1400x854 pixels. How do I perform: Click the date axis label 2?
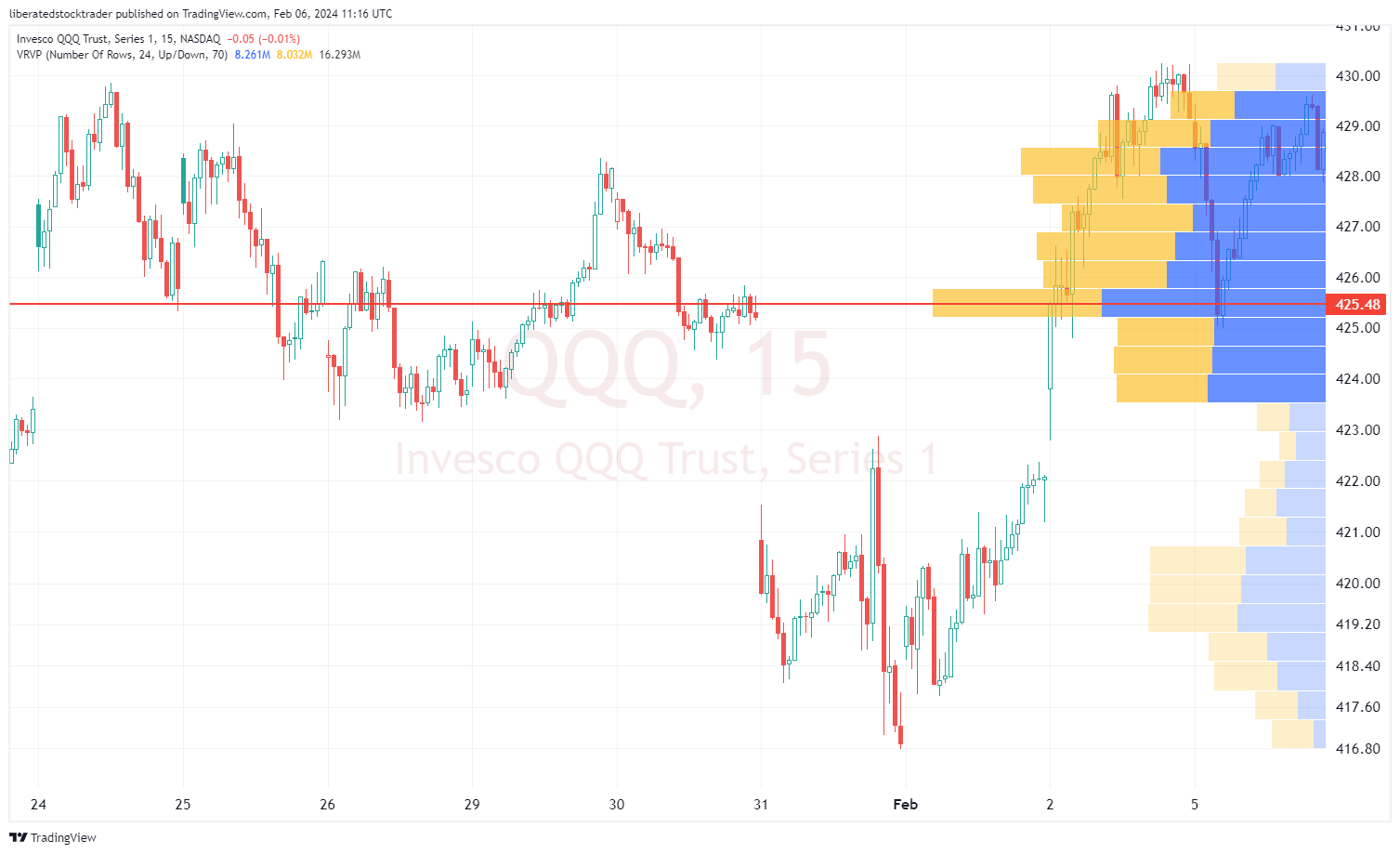coord(1050,804)
